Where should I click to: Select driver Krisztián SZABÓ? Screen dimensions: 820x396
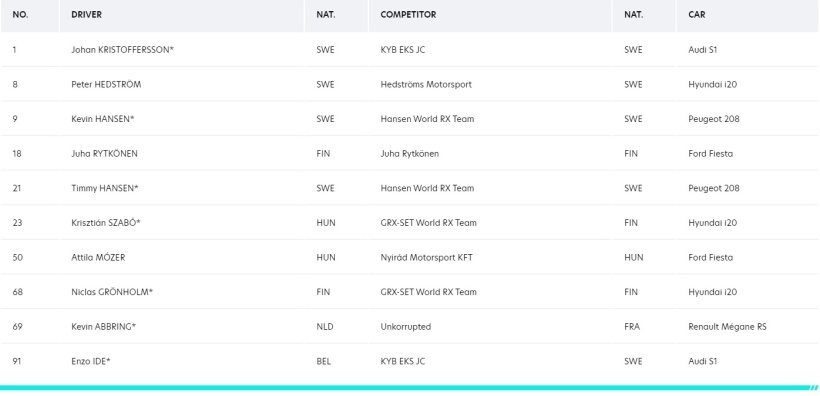point(106,222)
